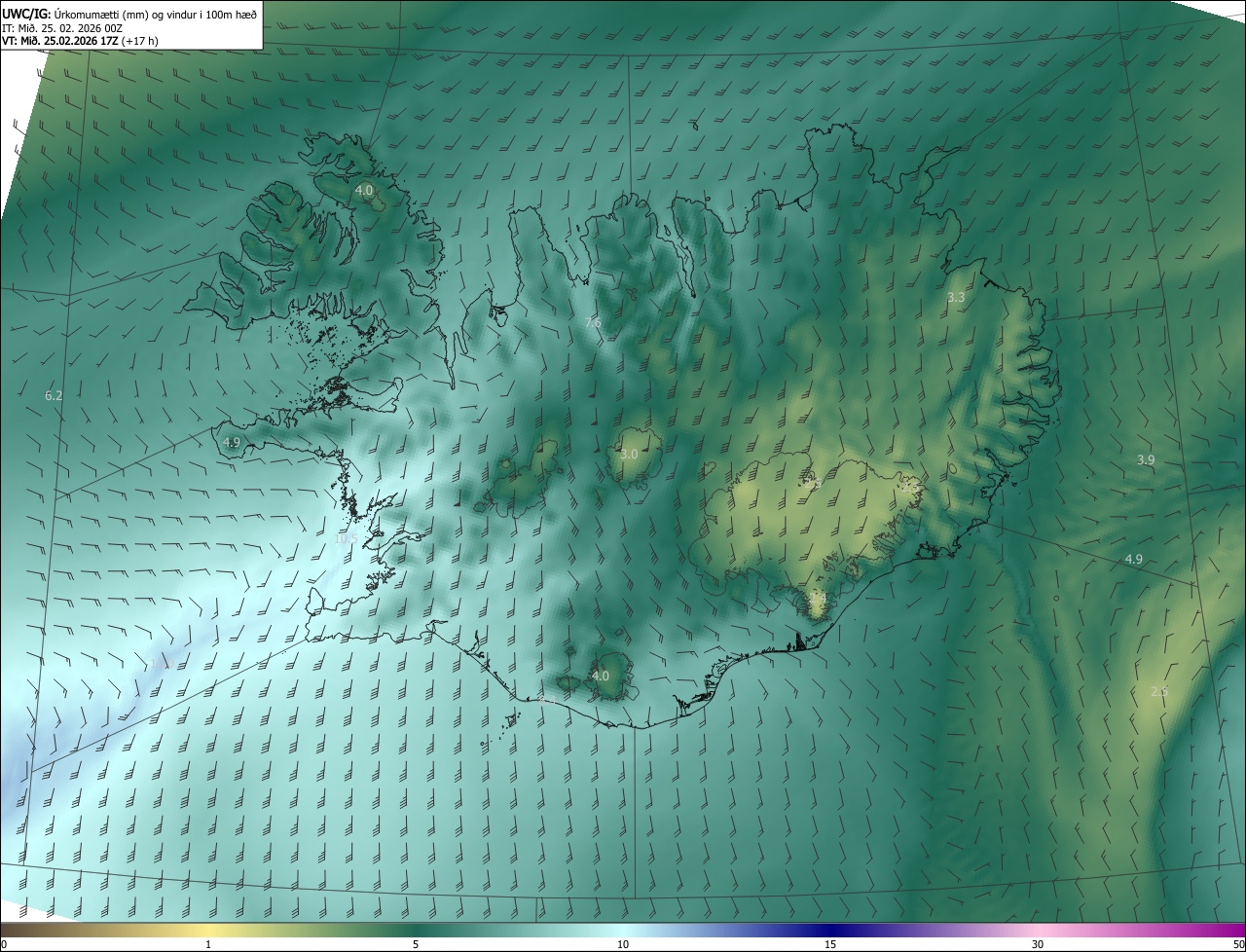This screenshot has height=952, width=1246.
Task: Click the 2.3 value at Vatnajökull's eastern edge
Action: pyautogui.click(x=909, y=487)
